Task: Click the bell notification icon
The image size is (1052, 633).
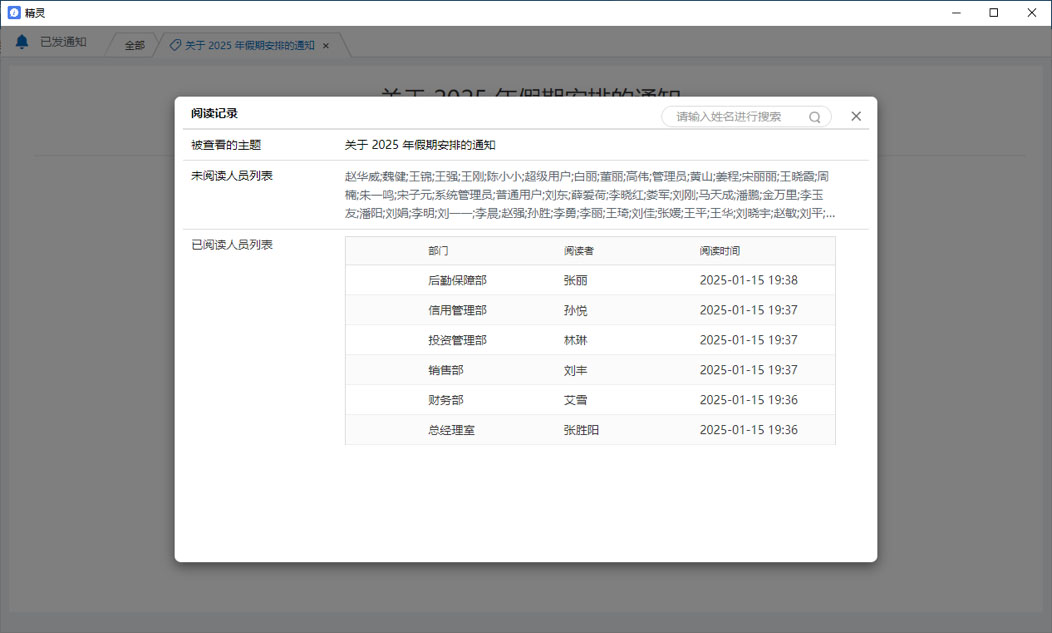Action: (22, 43)
